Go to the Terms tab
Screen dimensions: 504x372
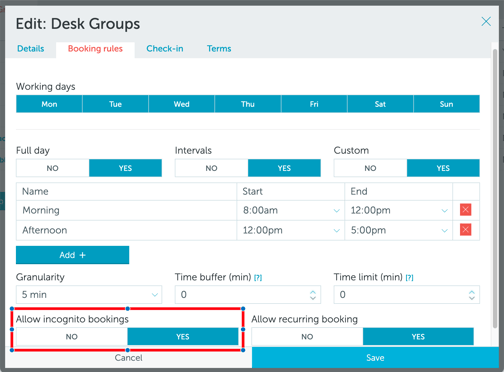[x=219, y=49]
